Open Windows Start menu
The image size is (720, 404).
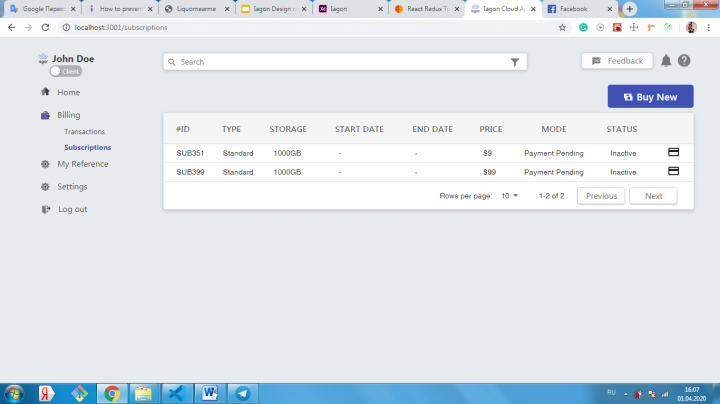[14, 393]
